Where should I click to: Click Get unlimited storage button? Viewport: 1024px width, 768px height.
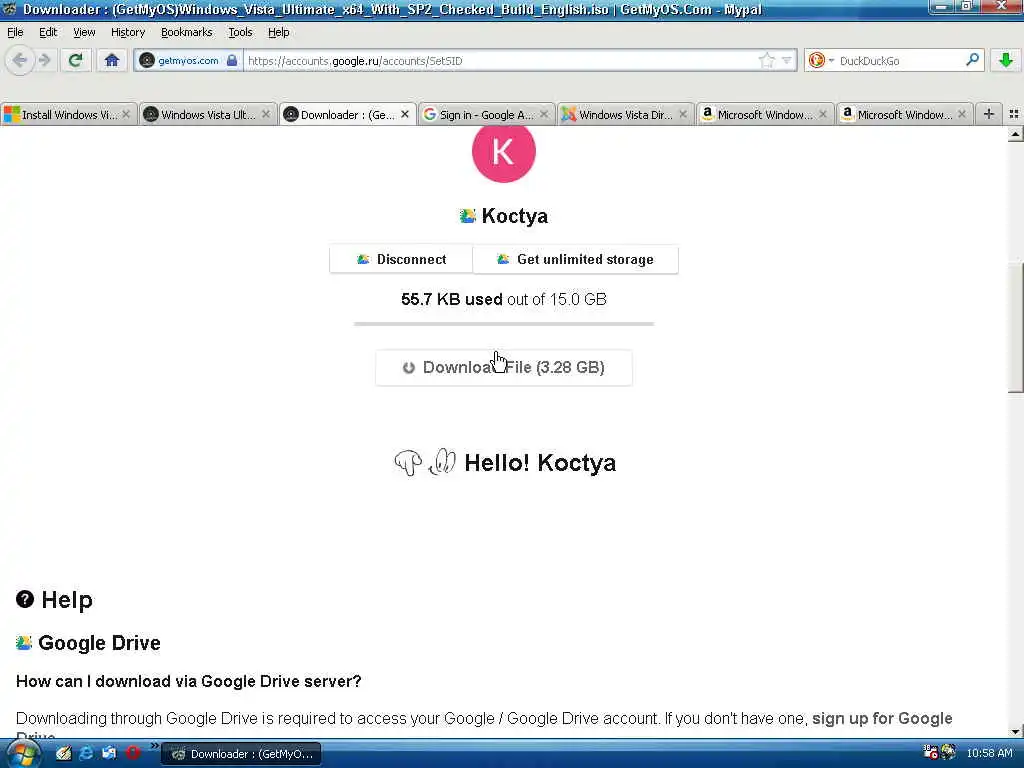[x=575, y=259]
